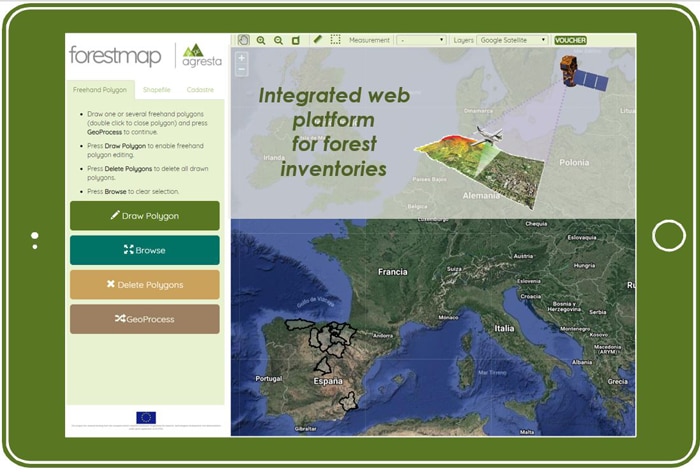Click the European Union flag logo
Screen dimensions: 700x472
click(x=146, y=418)
